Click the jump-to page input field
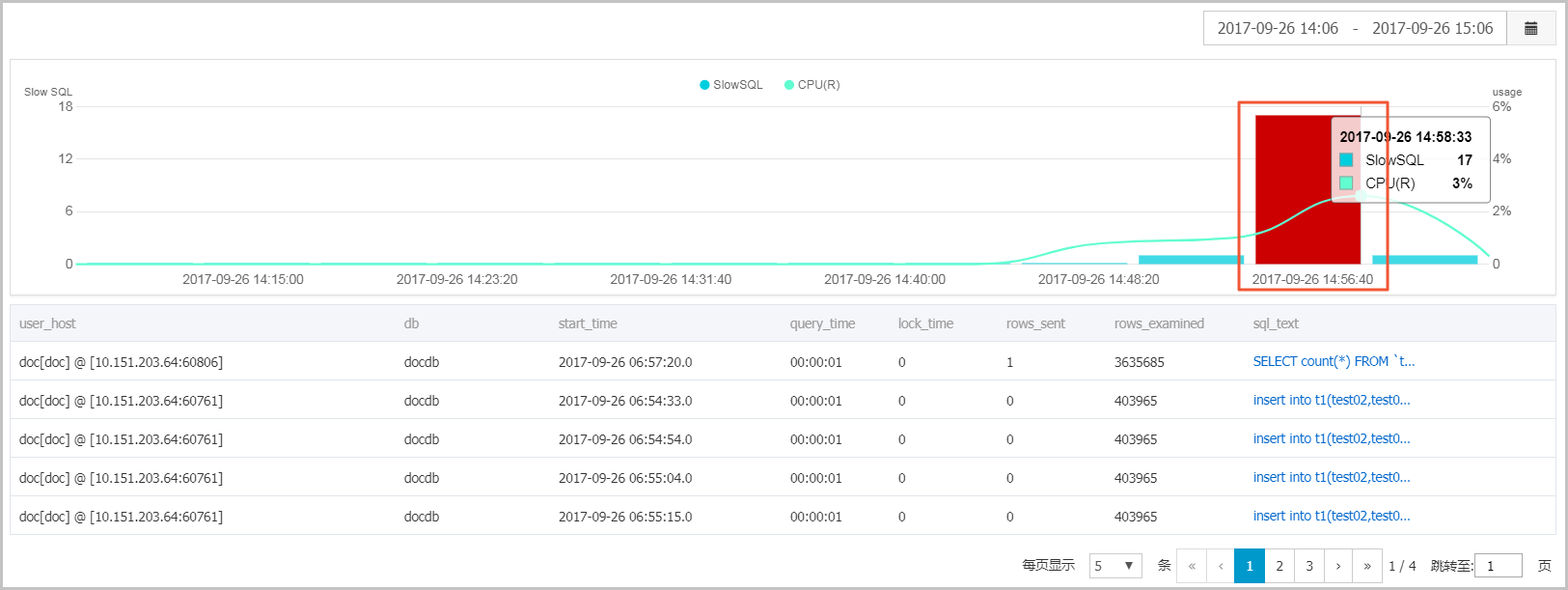This screenshot has height=590, width=1568. coord(1499,566)
